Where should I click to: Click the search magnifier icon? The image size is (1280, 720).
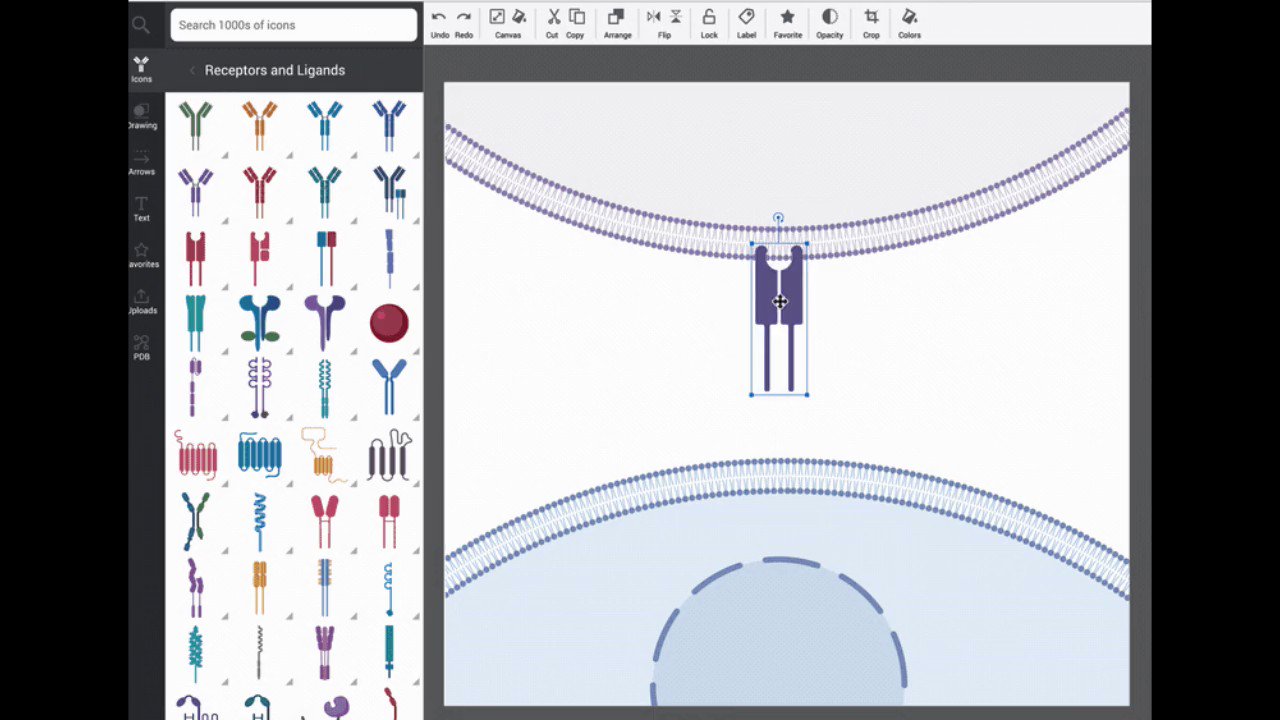click(x=141, y=25)
